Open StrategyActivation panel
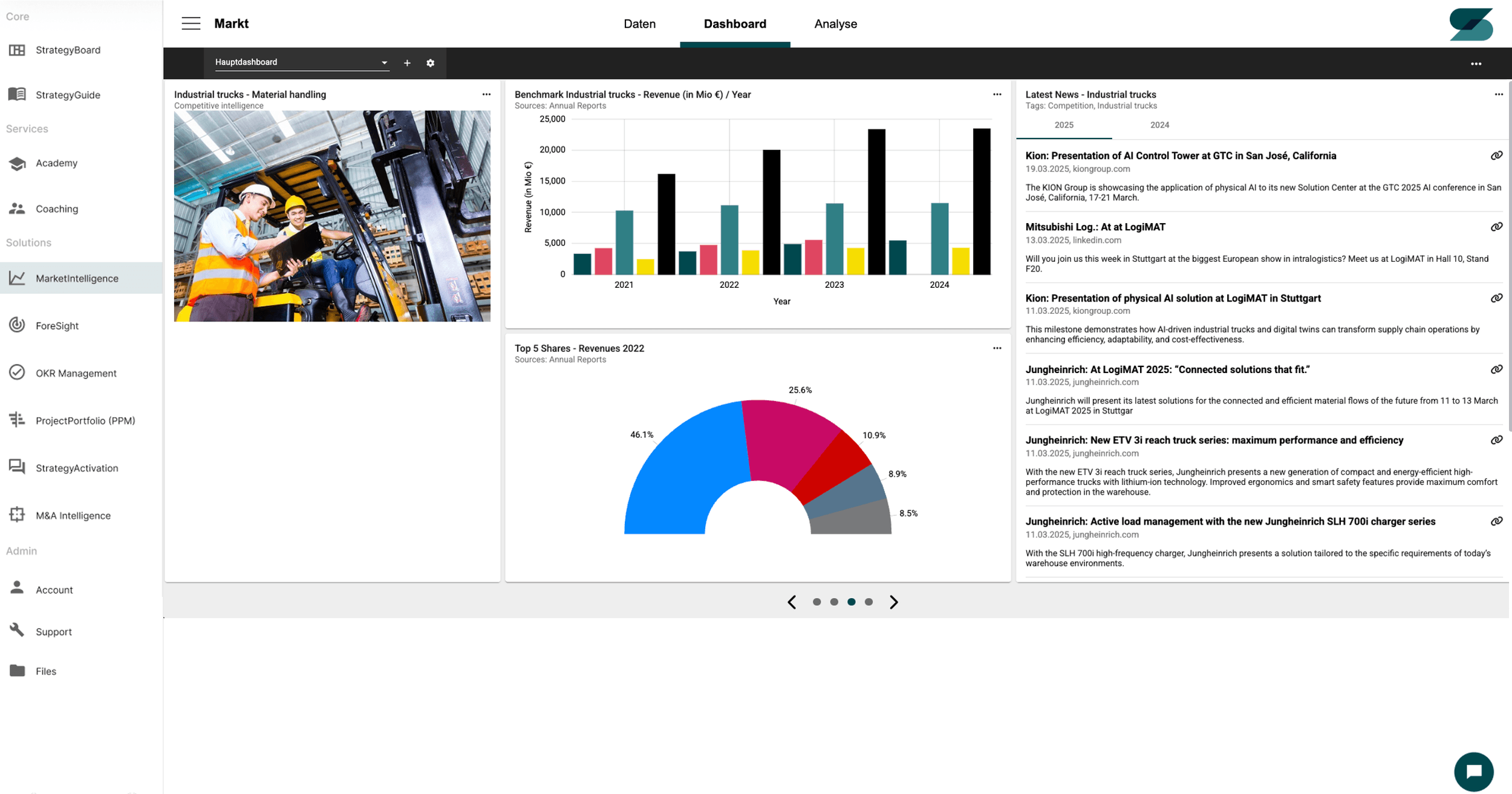Screen dimensions: 1512x794 click(77, 467)
